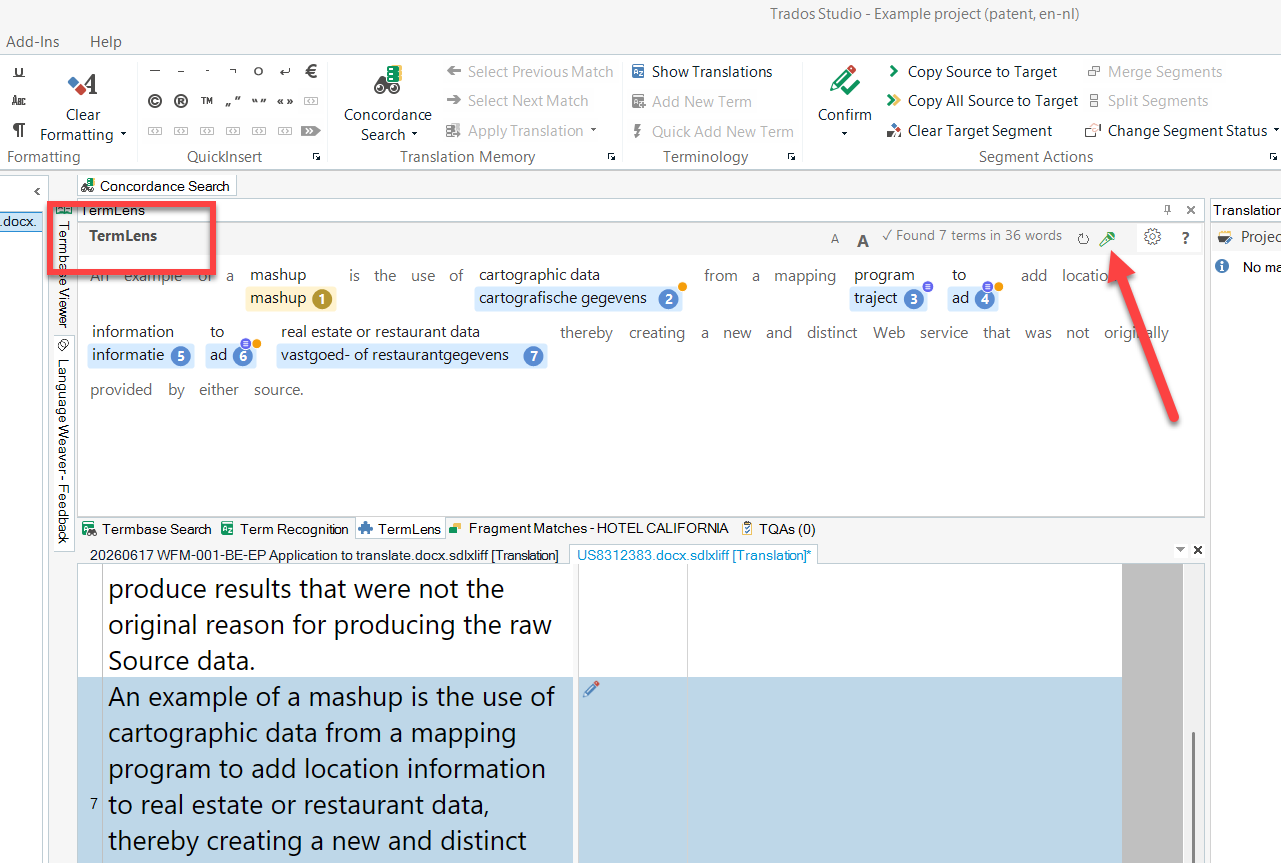Insert the euro symbol
This screenshot has height=863, width=1281.
tap(311, 71)
